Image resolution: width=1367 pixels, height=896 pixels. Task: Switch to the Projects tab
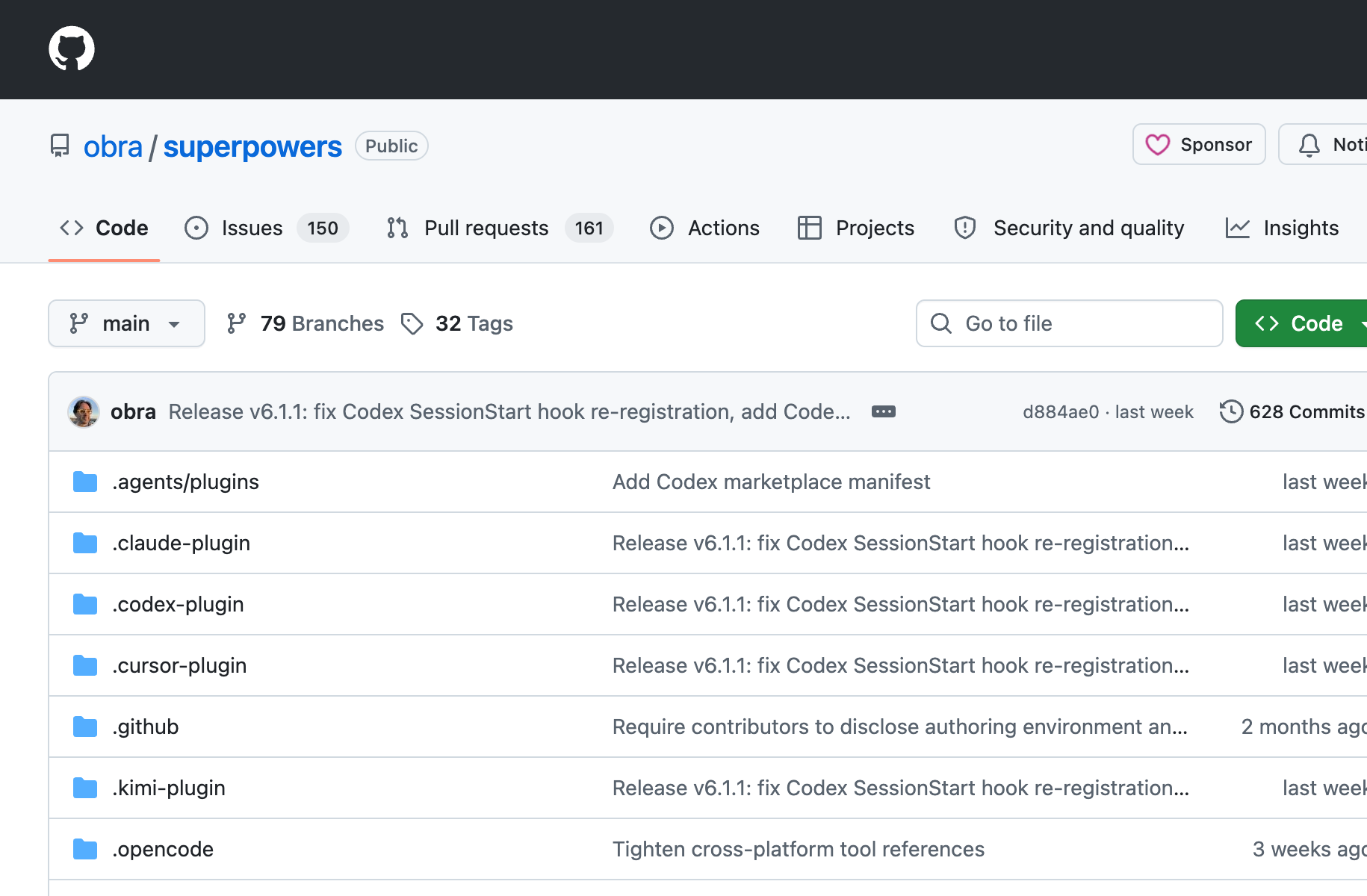point(856,228)
